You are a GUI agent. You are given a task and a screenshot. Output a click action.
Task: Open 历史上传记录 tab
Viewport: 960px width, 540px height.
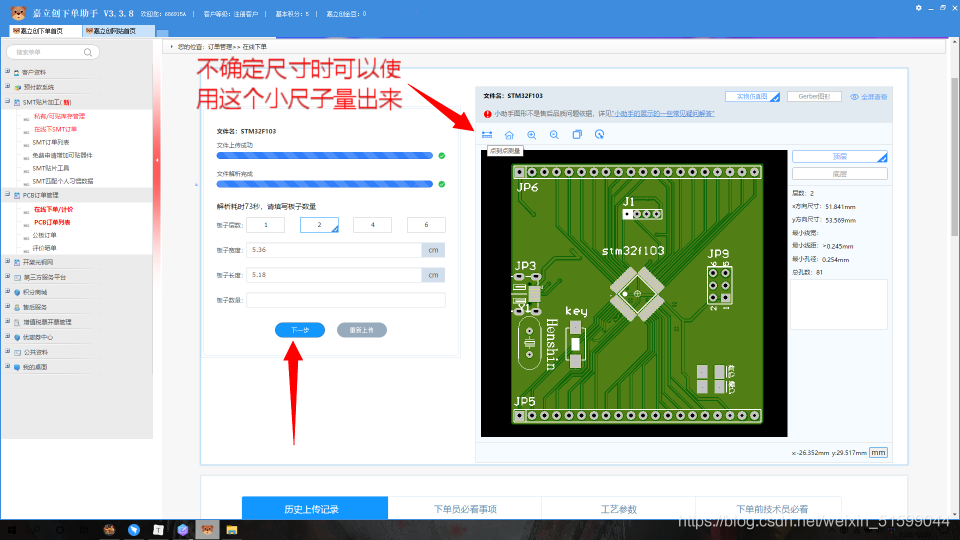tap(315, 509)
